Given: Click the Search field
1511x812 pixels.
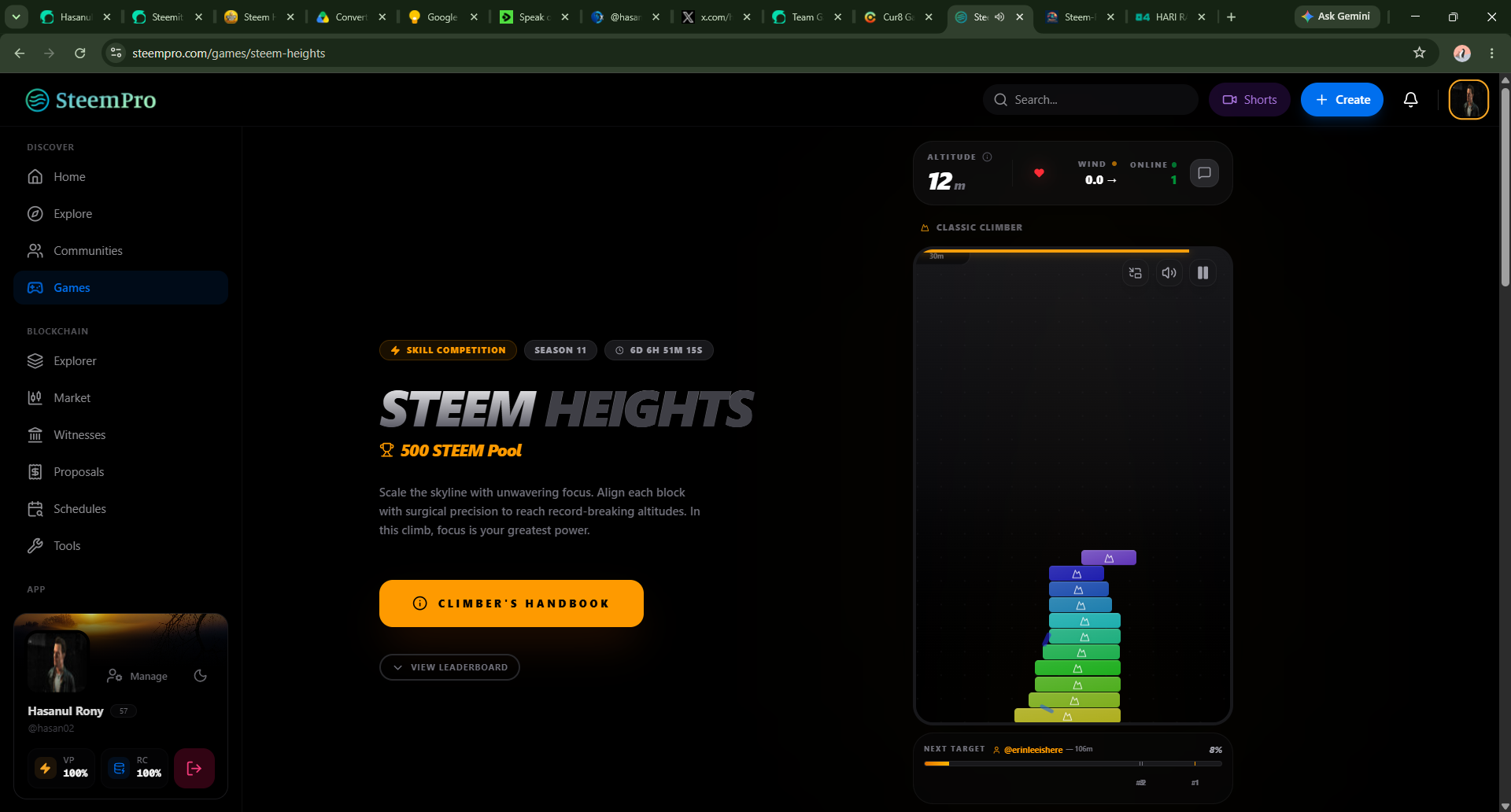Looking at the screenshot, I should (x=1090, y=100).
